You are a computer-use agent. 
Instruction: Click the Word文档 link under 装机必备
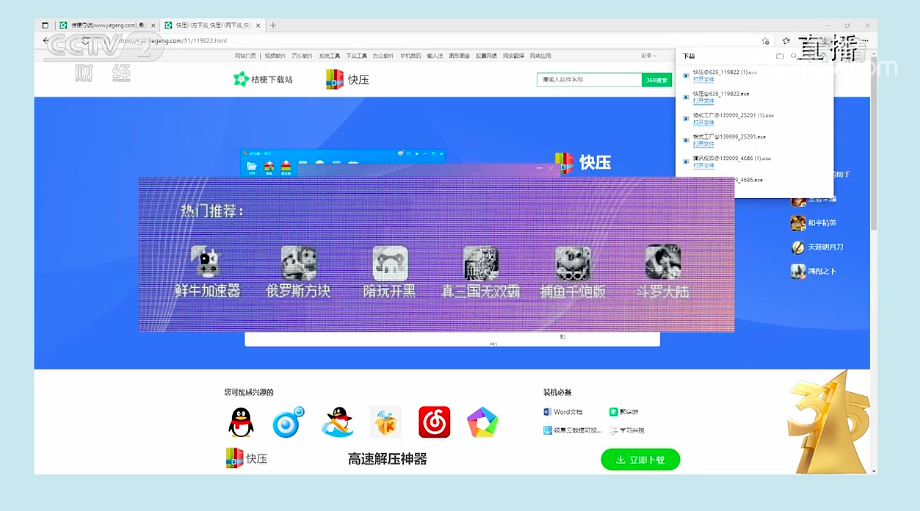coord(567,412)
